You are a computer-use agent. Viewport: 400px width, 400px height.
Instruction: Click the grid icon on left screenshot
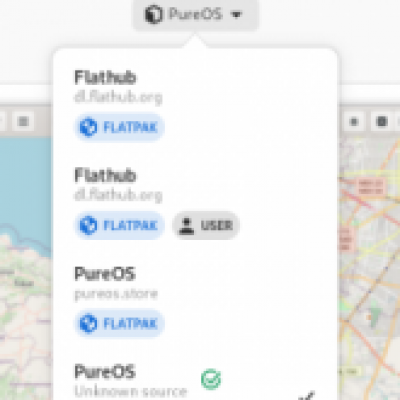23,121
